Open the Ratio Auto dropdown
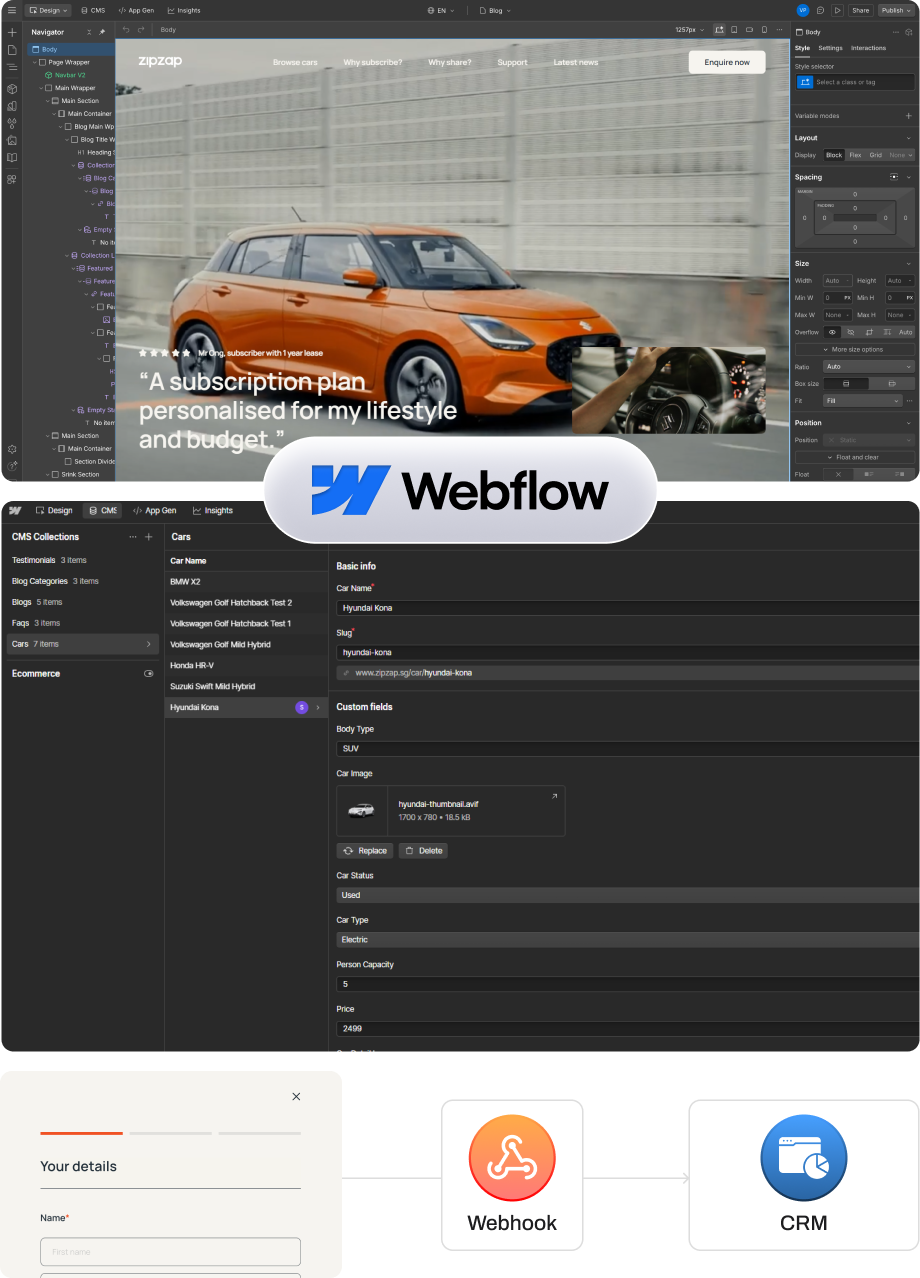This screenshot has height=1278, width=920. point(868,367)
